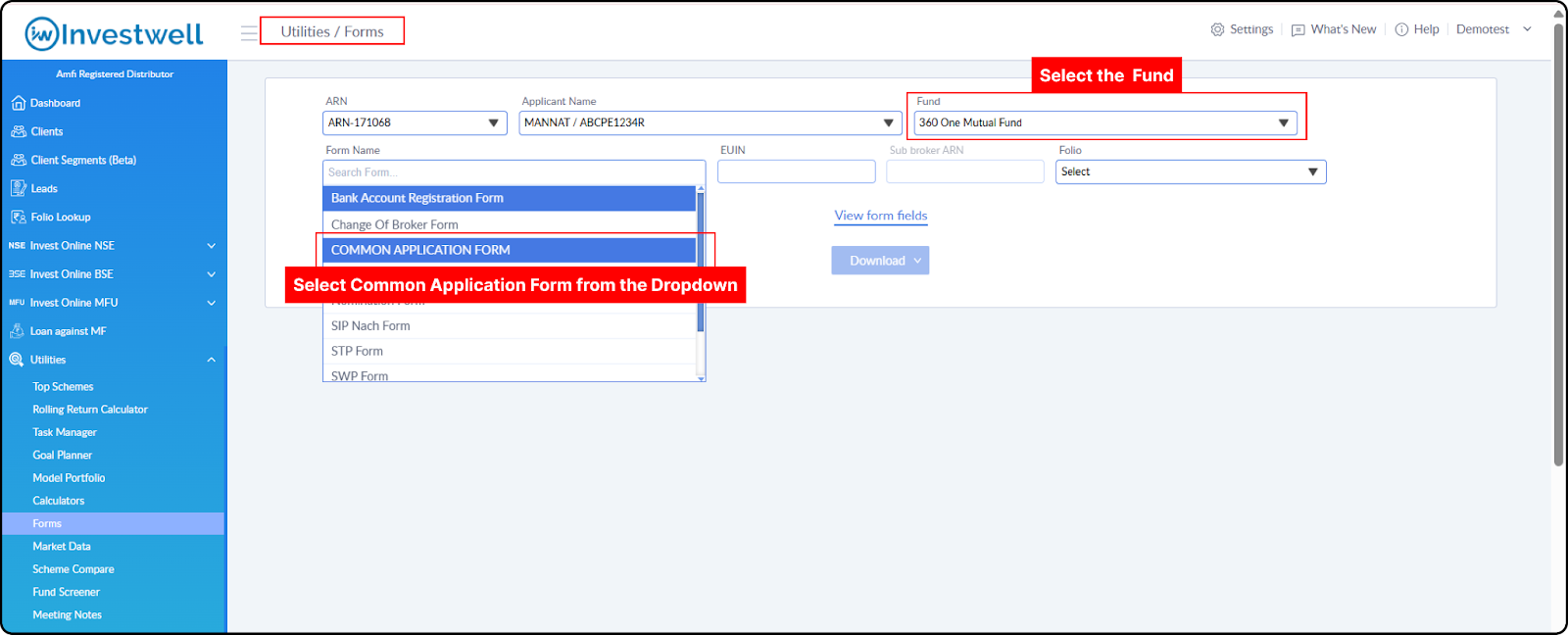This screenshot has height=635, width=1568.
Task: Select Forms in sidebar
Action: 113,523
